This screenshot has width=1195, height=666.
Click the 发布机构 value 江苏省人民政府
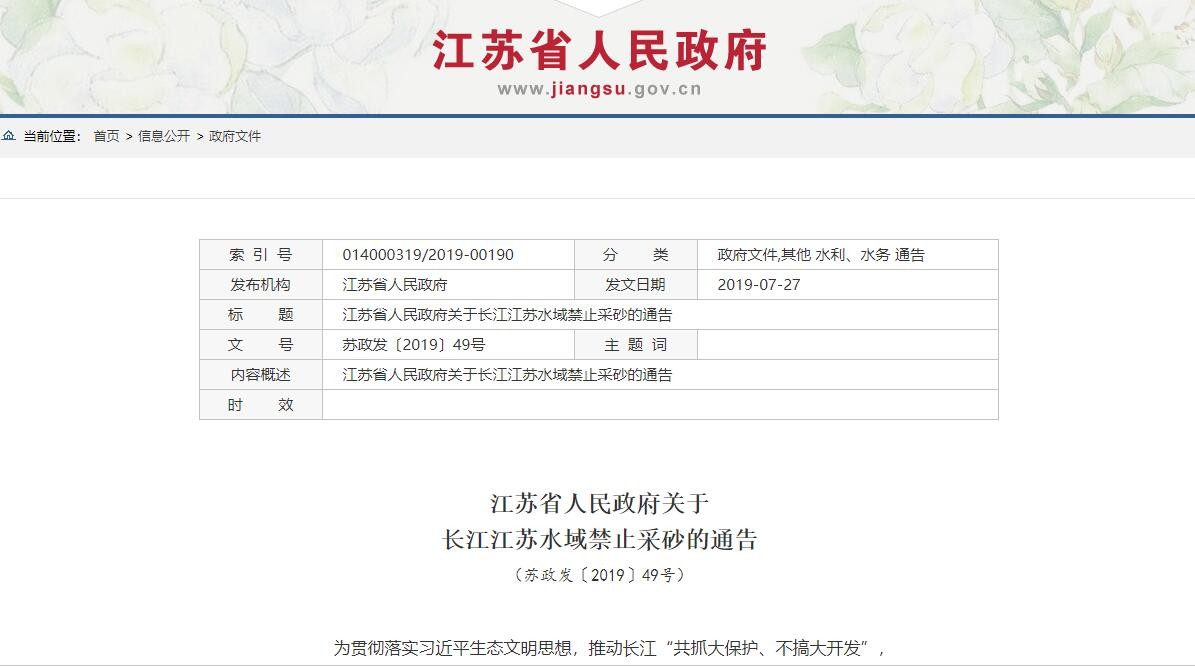click(x=394, y=285)
